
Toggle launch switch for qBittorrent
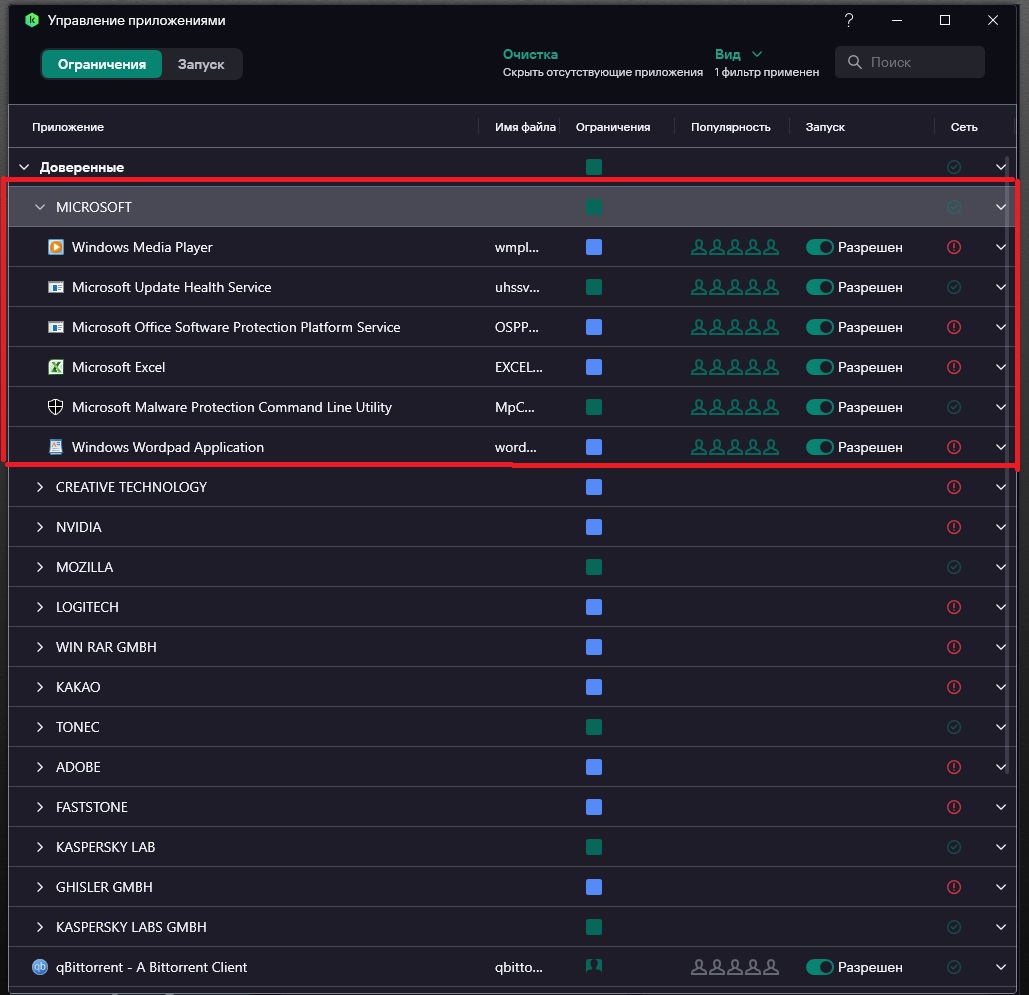[820, 967]
